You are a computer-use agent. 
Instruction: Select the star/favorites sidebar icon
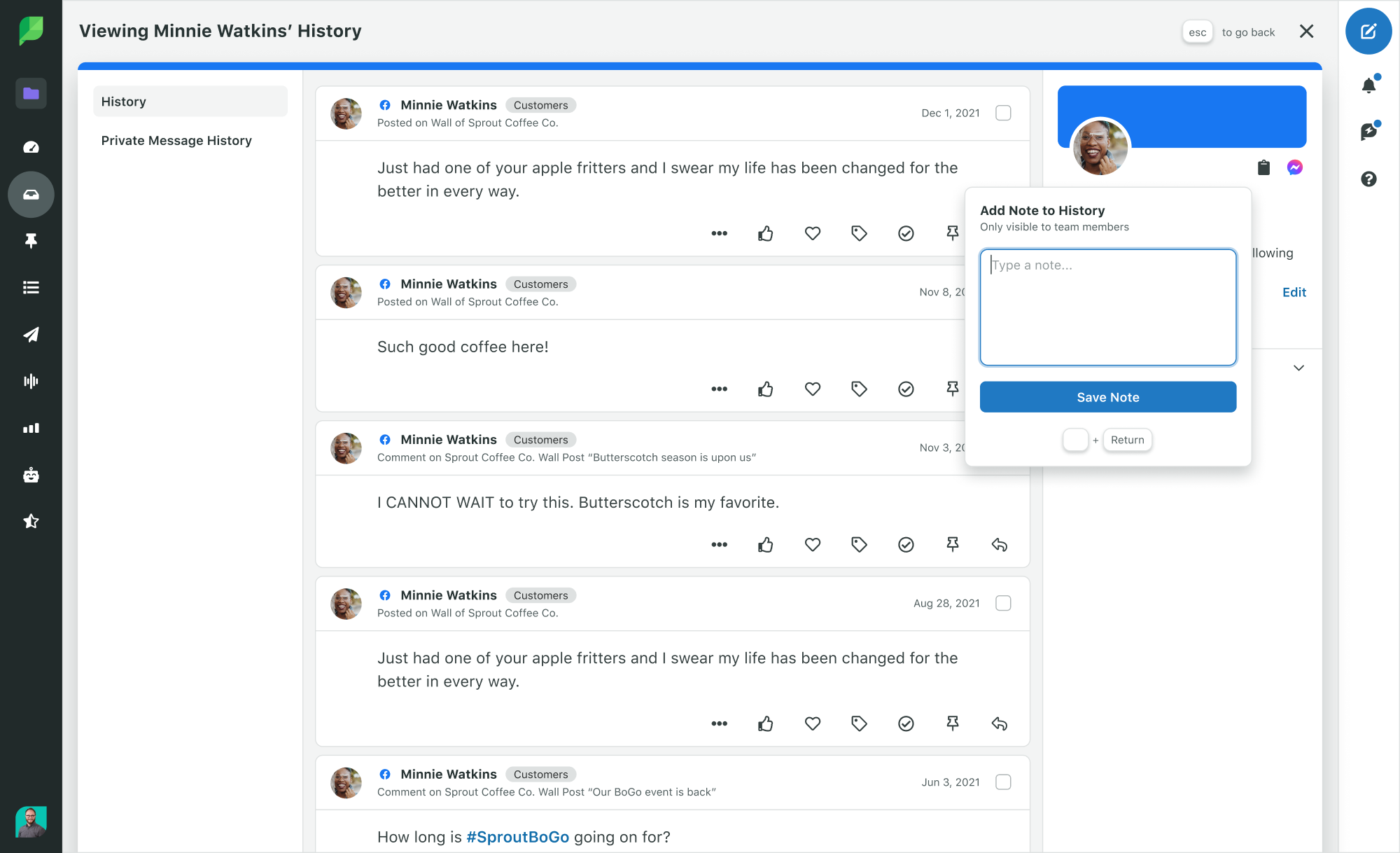30,521
